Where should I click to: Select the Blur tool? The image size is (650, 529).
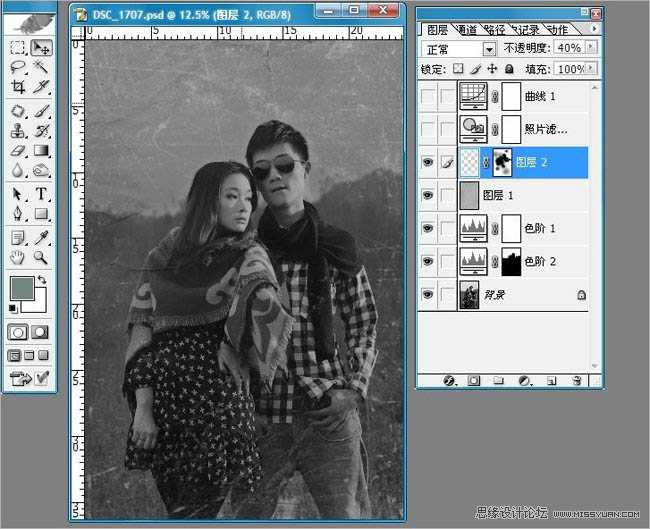click(17, 170)
